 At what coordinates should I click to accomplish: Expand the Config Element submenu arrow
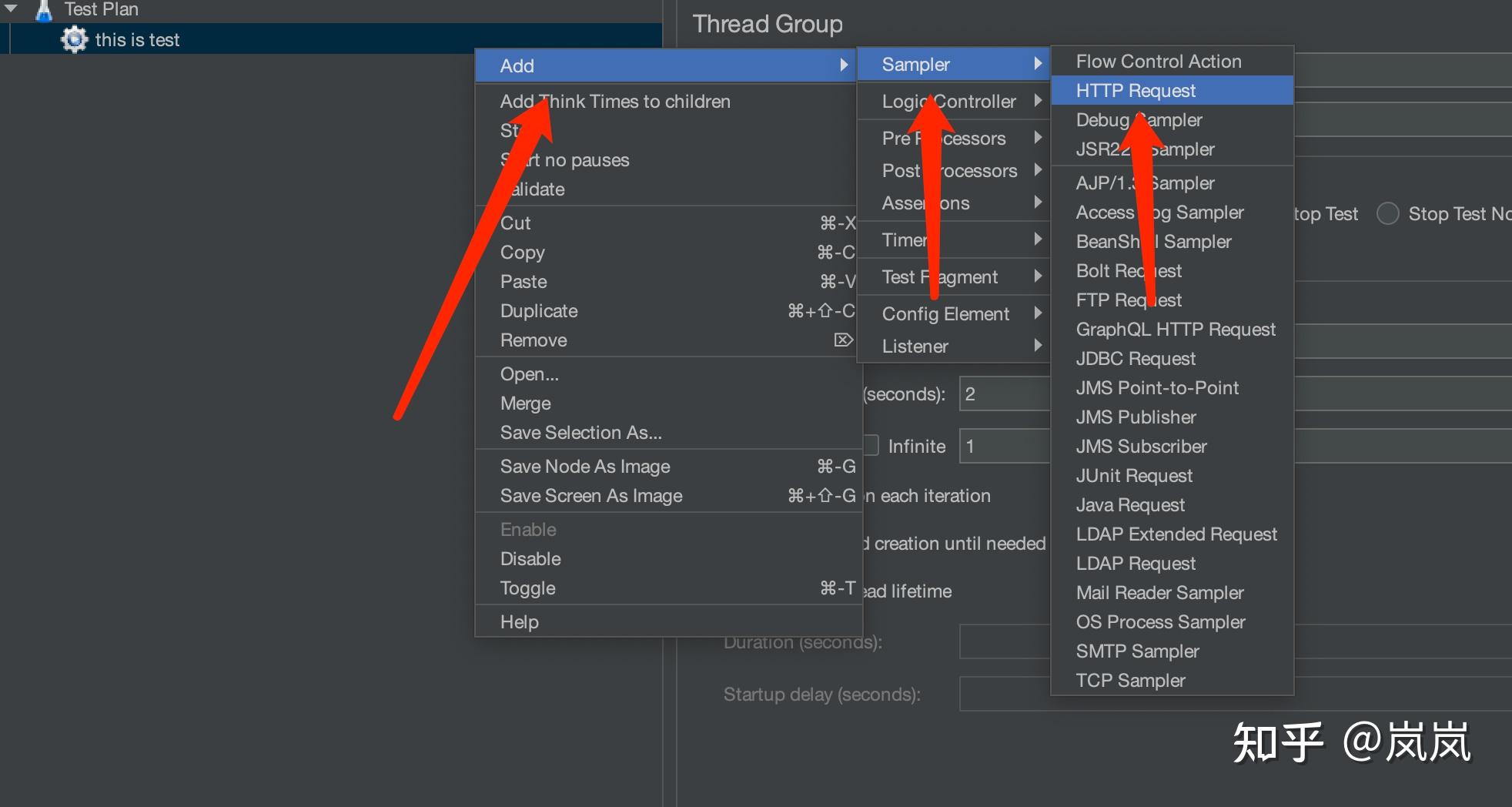1038,313
